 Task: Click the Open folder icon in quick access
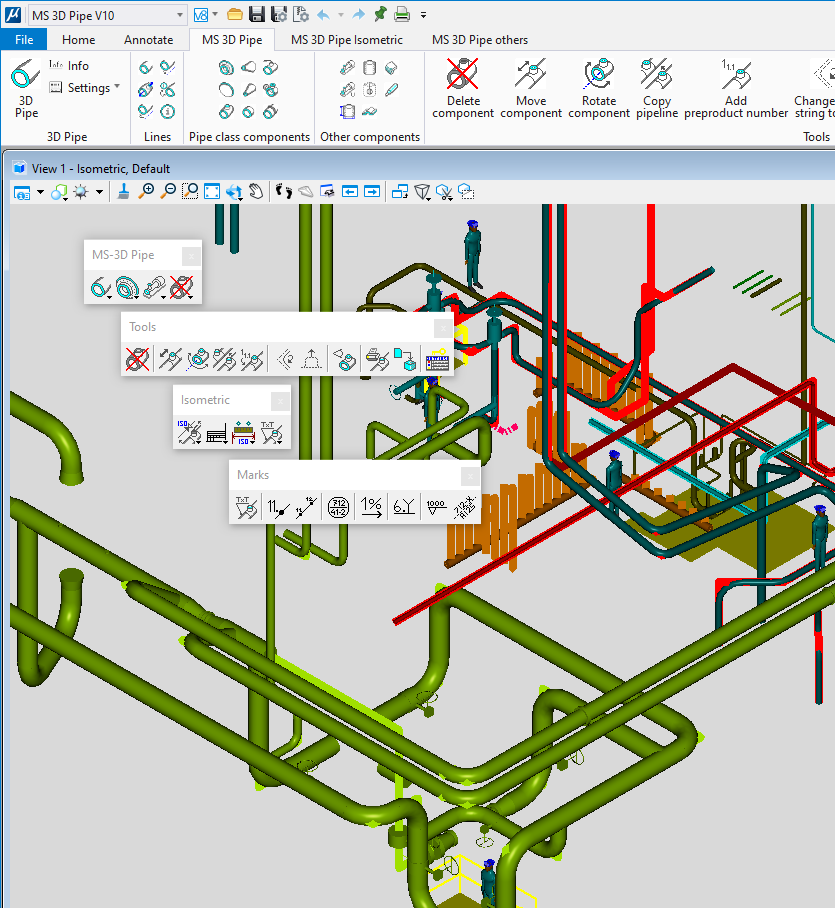point(235,14)
